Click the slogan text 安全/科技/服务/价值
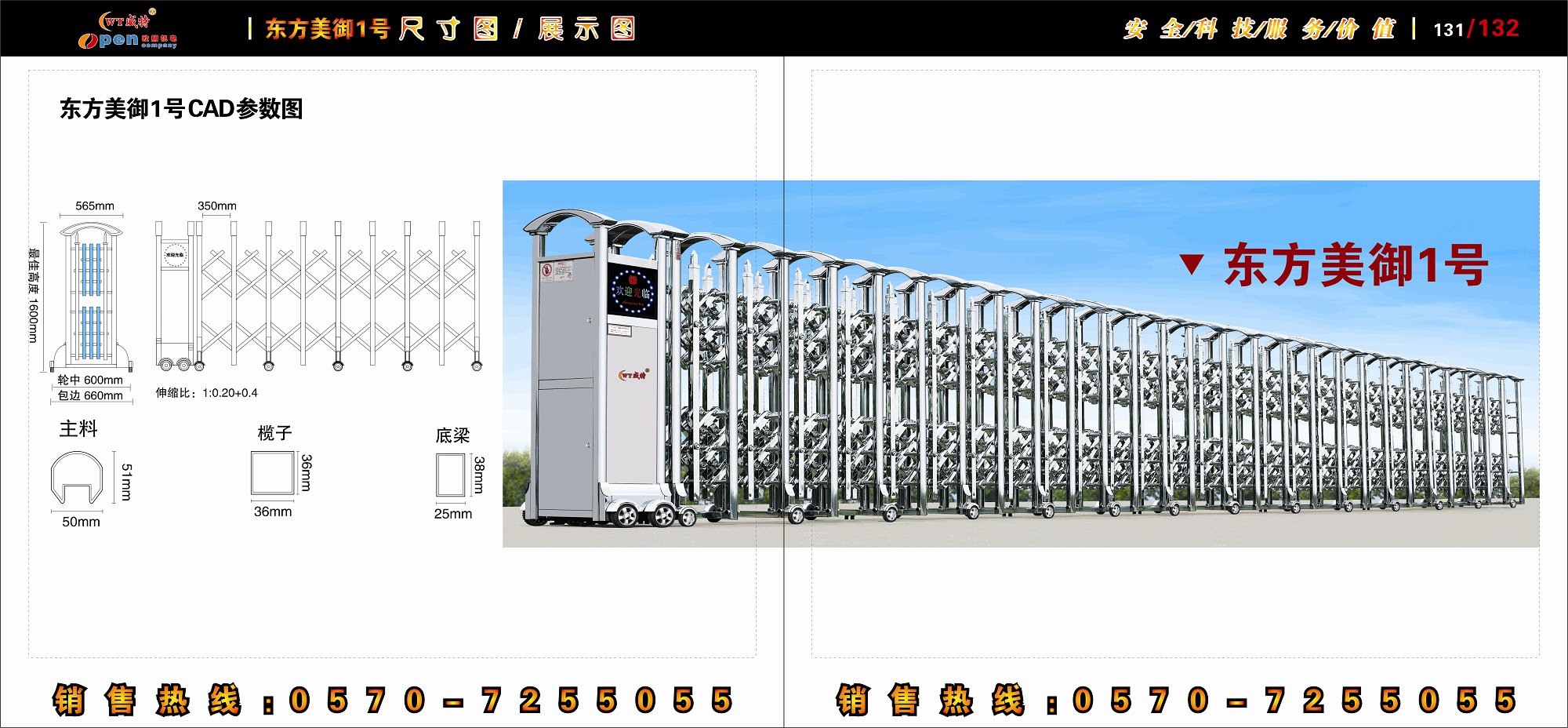1568x728 pixels. 1259,29
